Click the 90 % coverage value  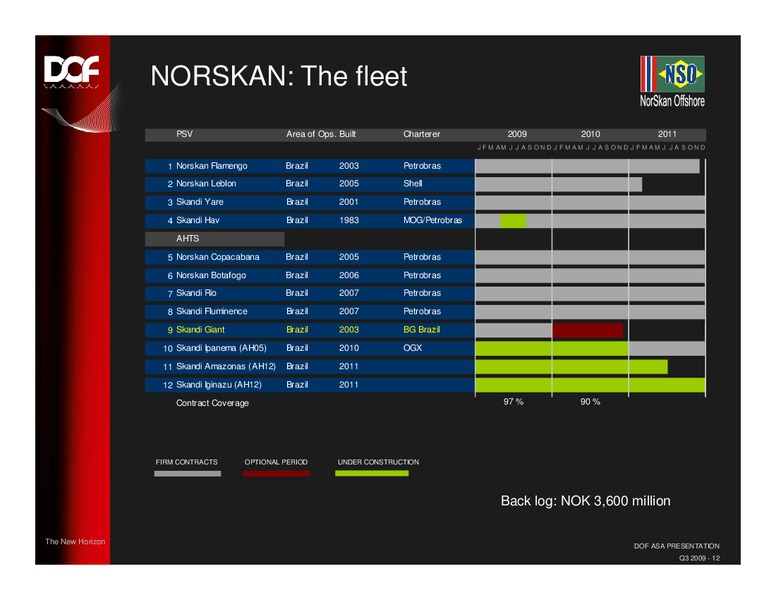point(590,401)
